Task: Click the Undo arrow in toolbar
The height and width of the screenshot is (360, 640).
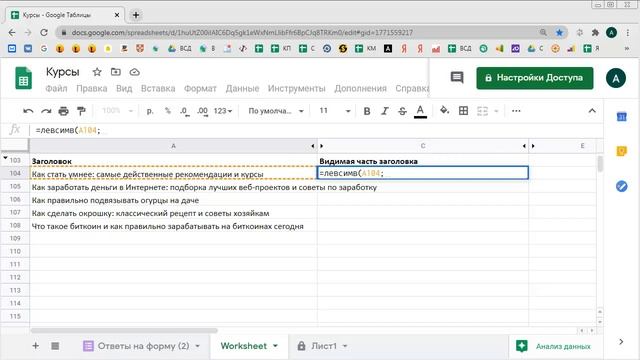Action: pyautogui.click(x=28, y=111)
